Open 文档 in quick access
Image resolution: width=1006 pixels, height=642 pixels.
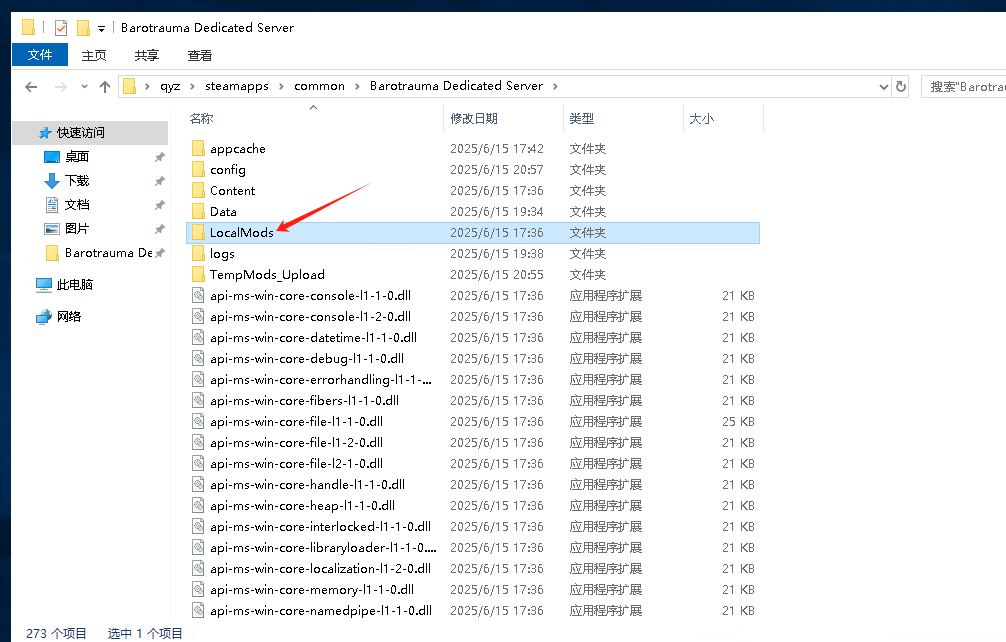76,205
